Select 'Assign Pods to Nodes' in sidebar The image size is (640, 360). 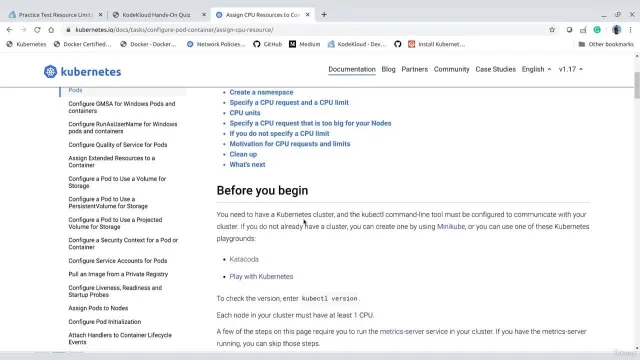[98, 308]
